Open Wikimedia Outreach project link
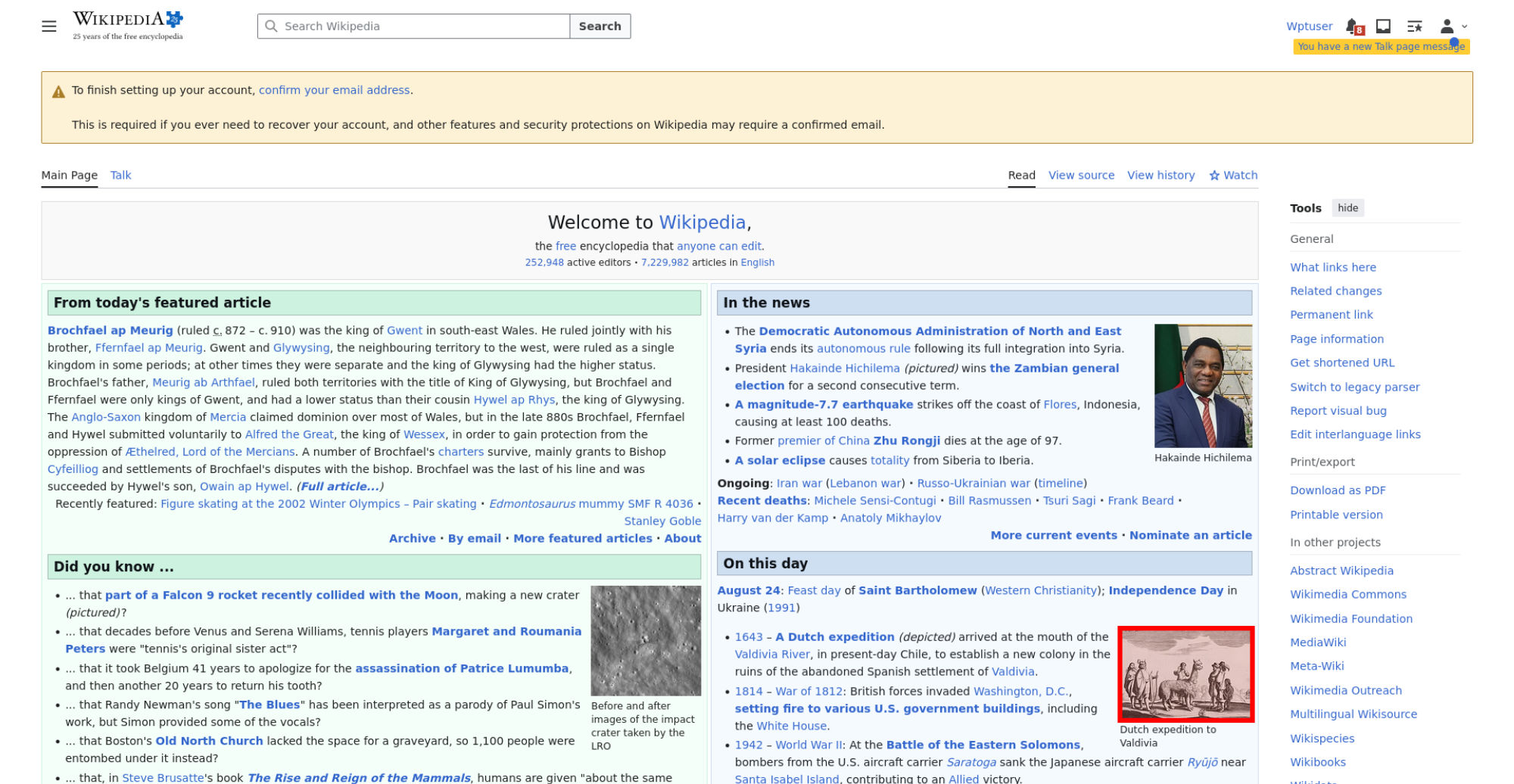 pos(1346,690)
